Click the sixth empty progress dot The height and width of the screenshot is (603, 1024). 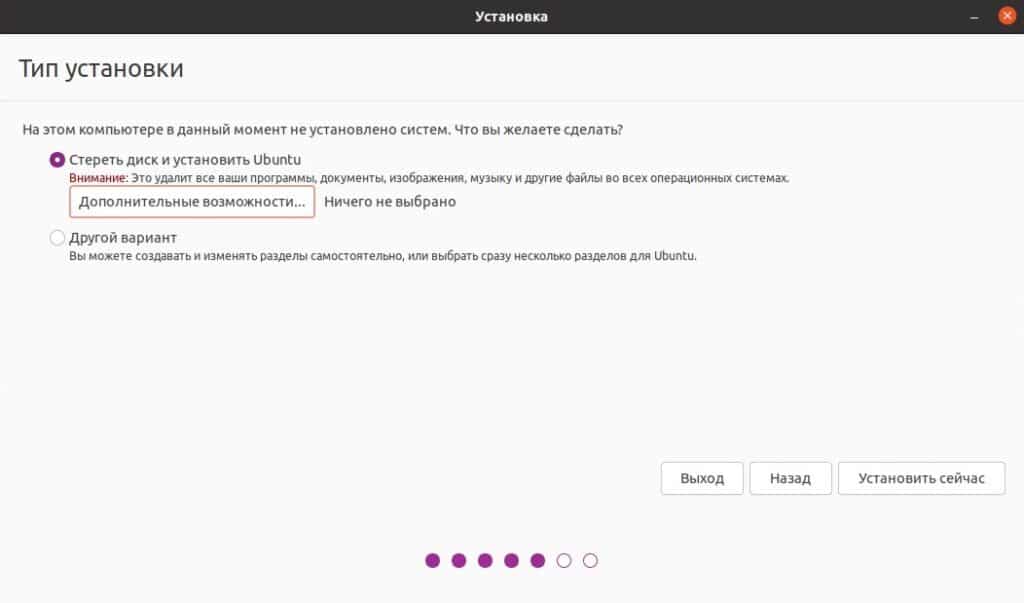point(564,561)
